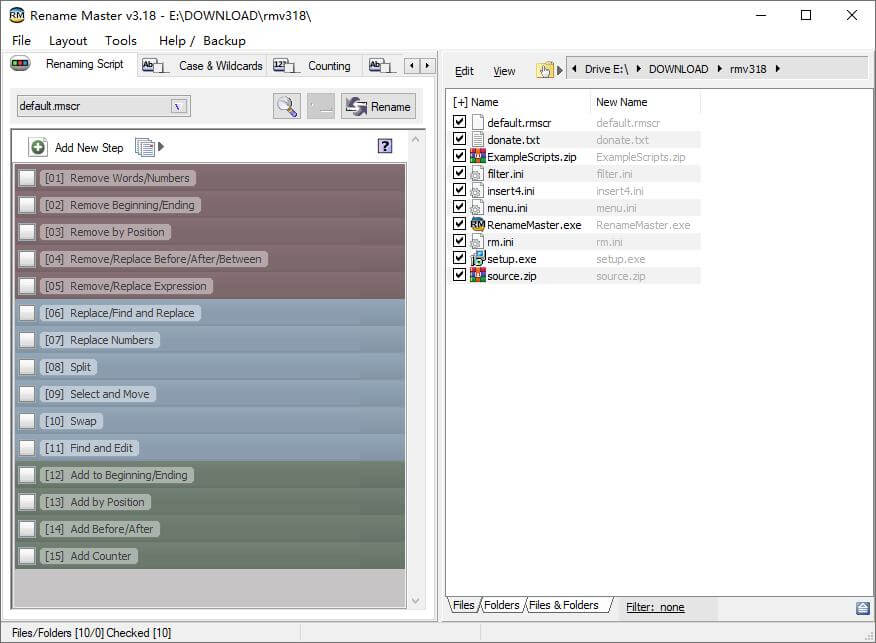Expand the arrow after rmv318 in path

(777, 69)
